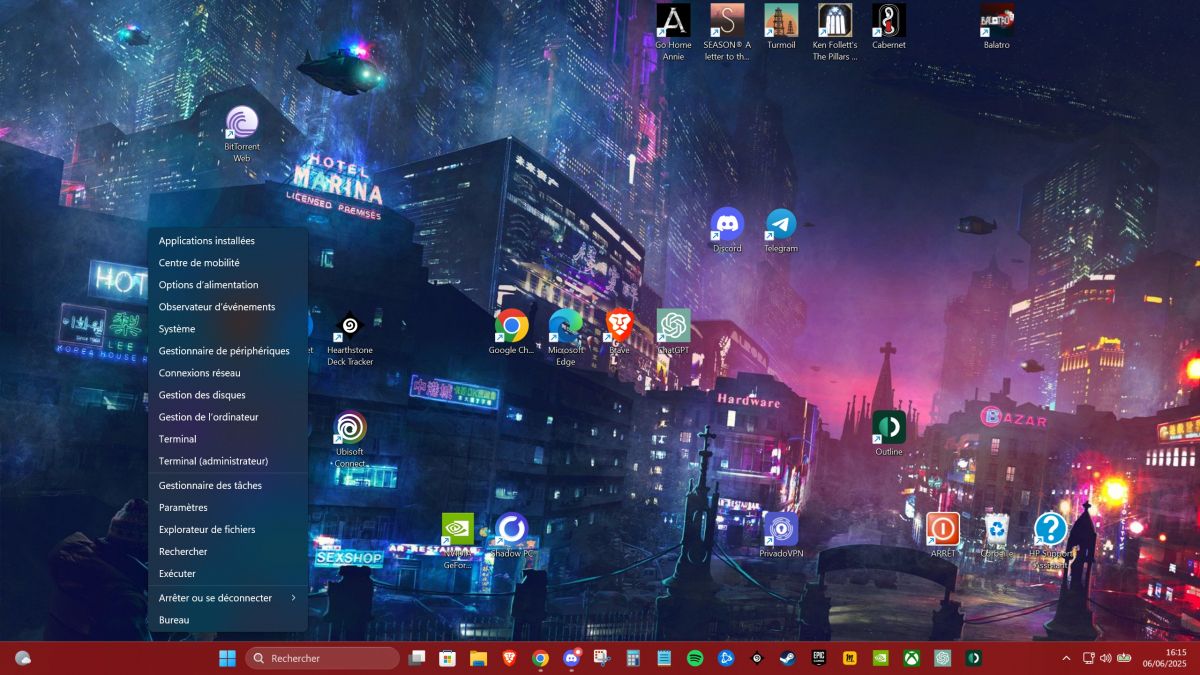The image size is (1200, 675).
Task: Select the Balatro desktop icon
Action: point(997,27)
